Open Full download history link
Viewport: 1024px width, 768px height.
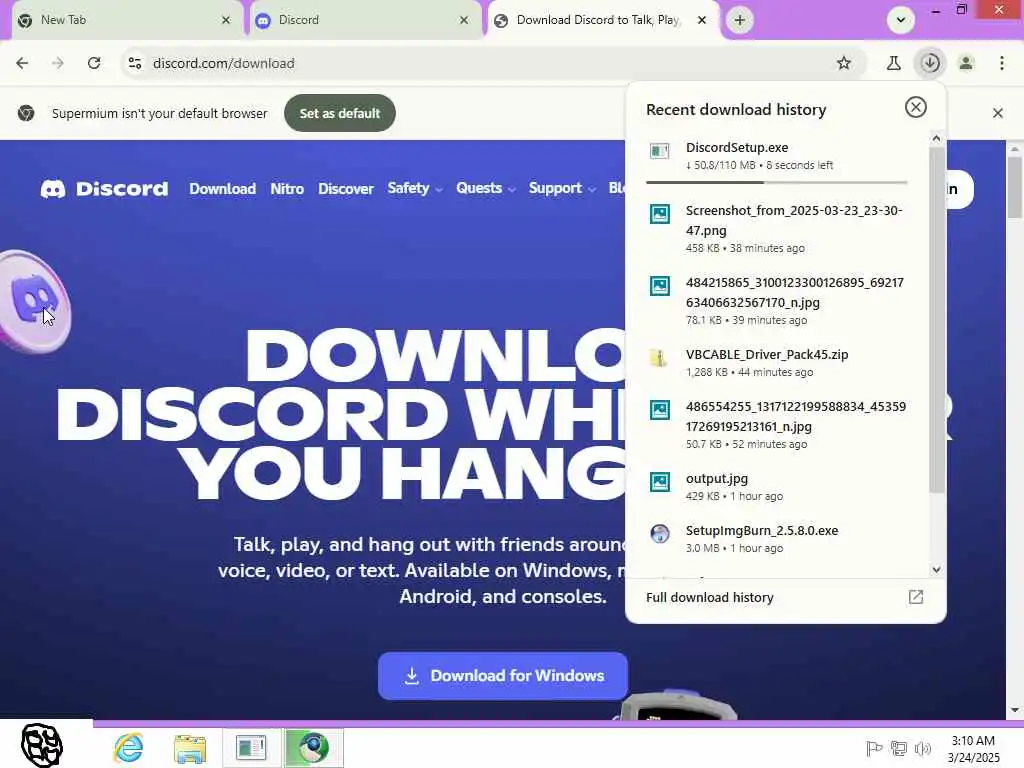pos(710,598)
